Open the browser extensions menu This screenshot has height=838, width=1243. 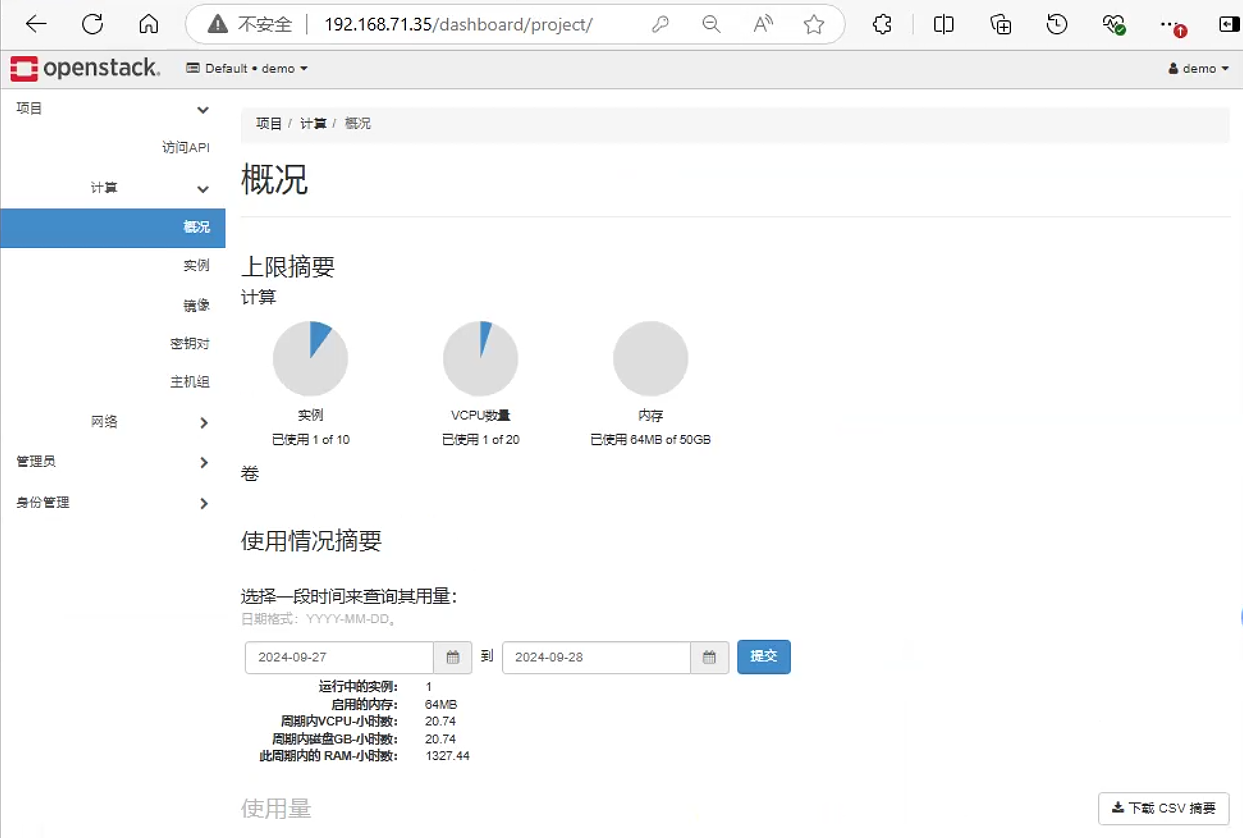tap(882, 25)
